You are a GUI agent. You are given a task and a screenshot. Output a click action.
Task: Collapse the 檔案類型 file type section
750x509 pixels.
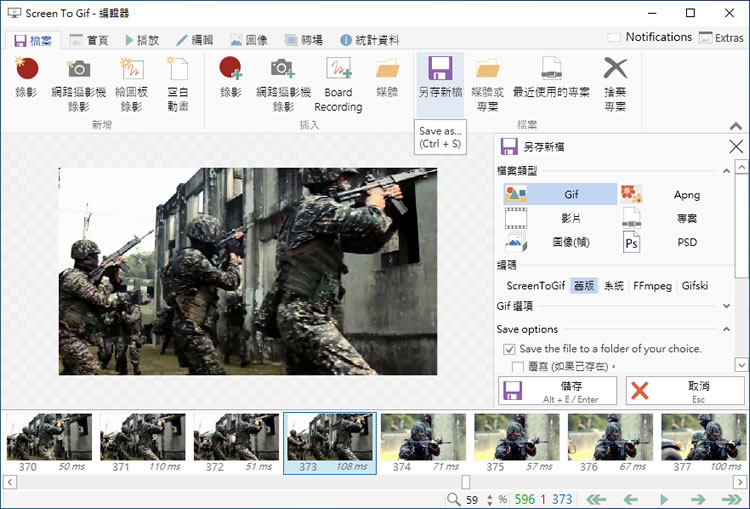726,171
